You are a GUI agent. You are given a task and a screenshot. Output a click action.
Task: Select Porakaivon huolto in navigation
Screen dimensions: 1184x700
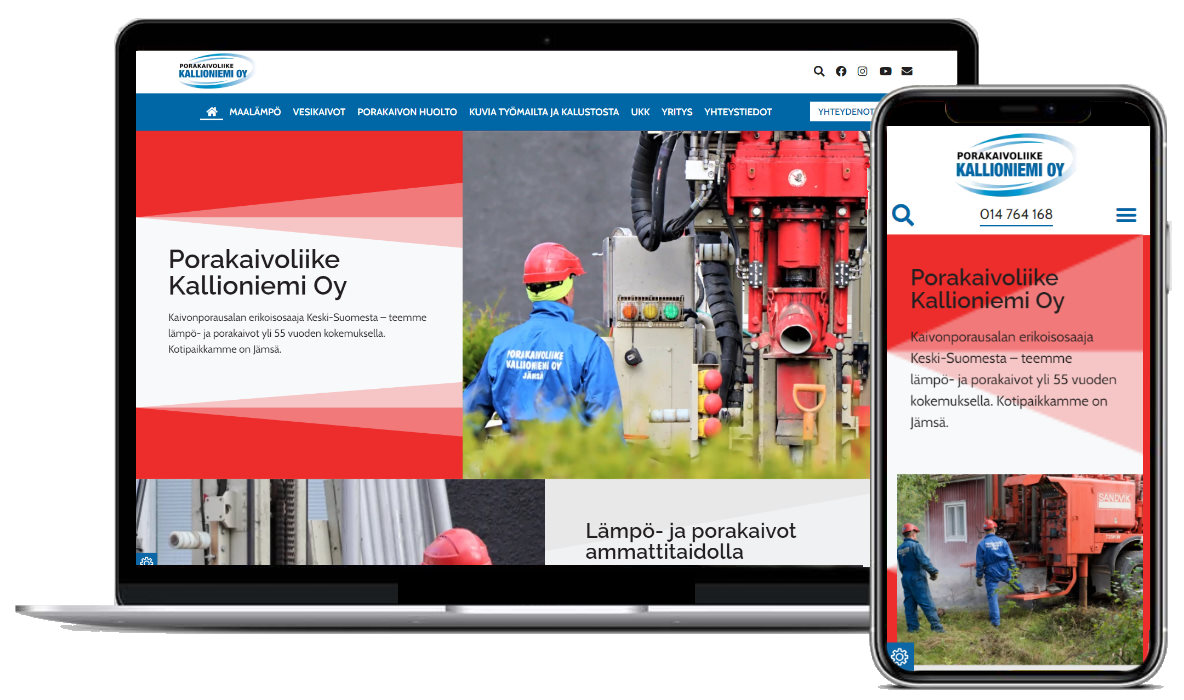(407, 112)
